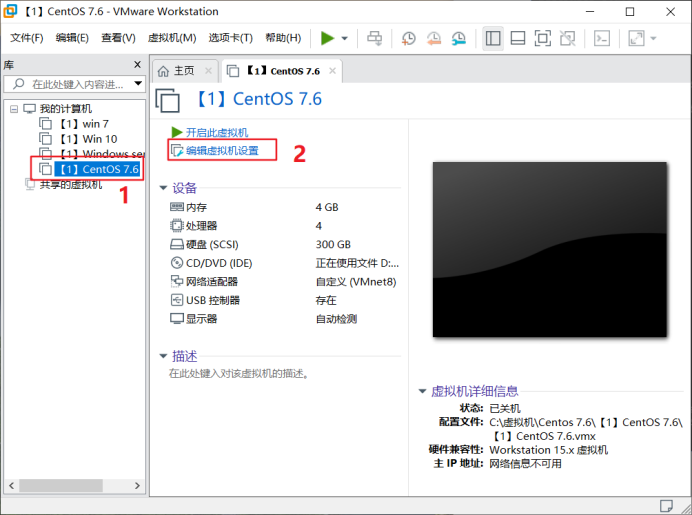
Task: Click the USB 控制器 device row
Action: [285, 300]
